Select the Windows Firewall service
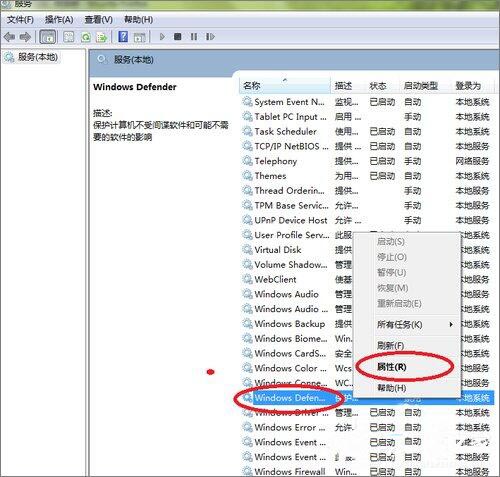The image size is (500, 477). click(x=367, y=471)
